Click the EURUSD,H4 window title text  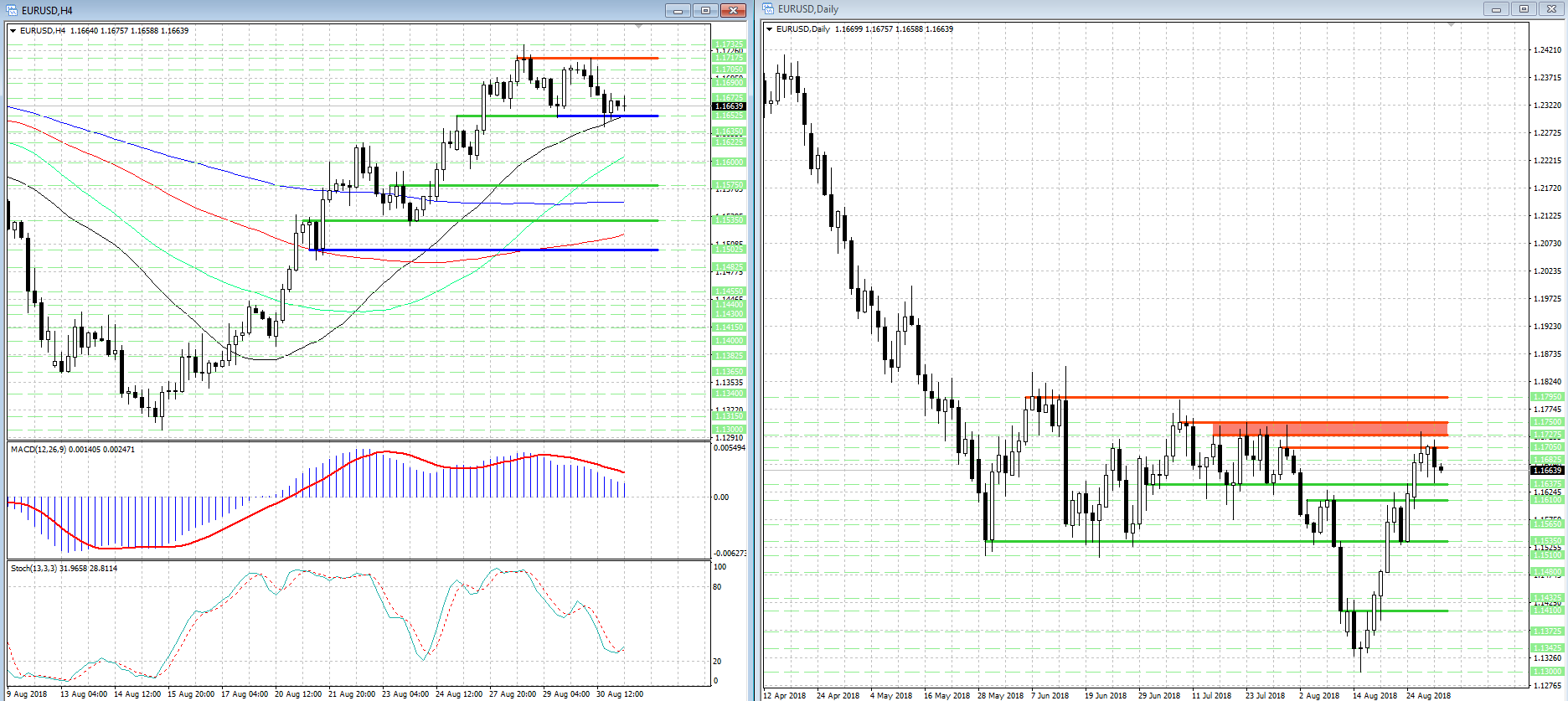tap(47, 11)
